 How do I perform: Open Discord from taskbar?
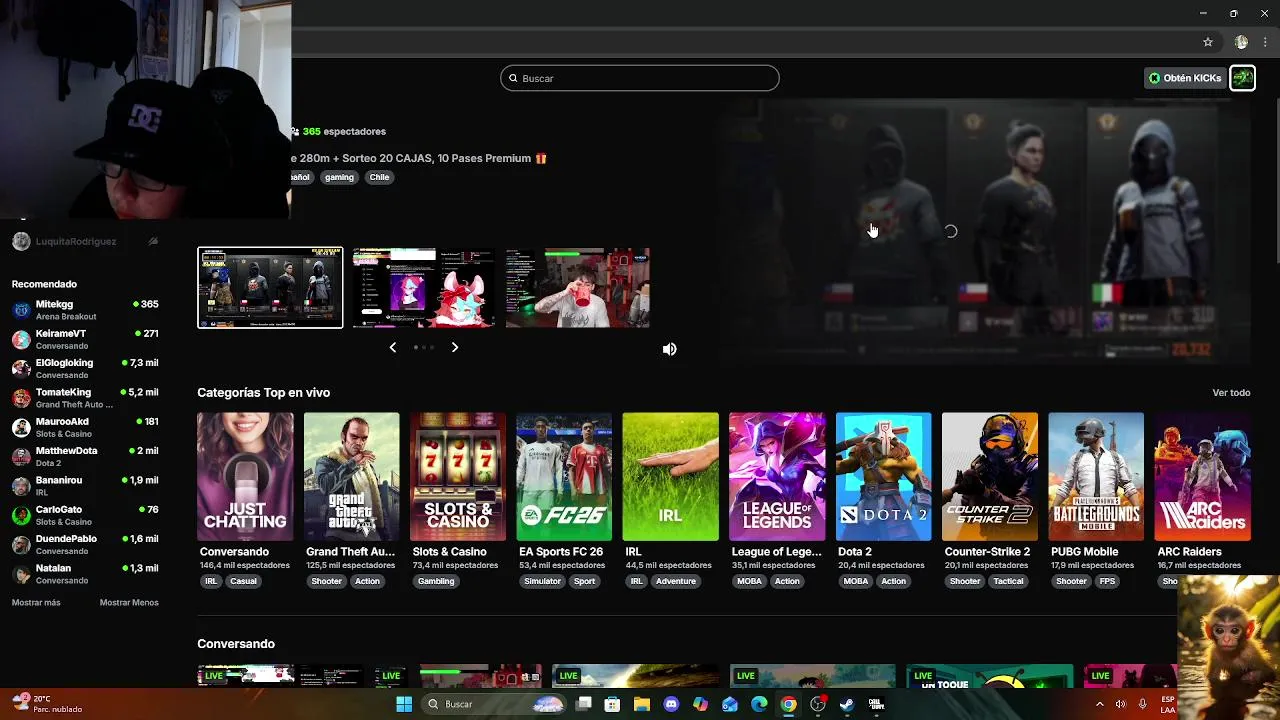pos(671,704)
